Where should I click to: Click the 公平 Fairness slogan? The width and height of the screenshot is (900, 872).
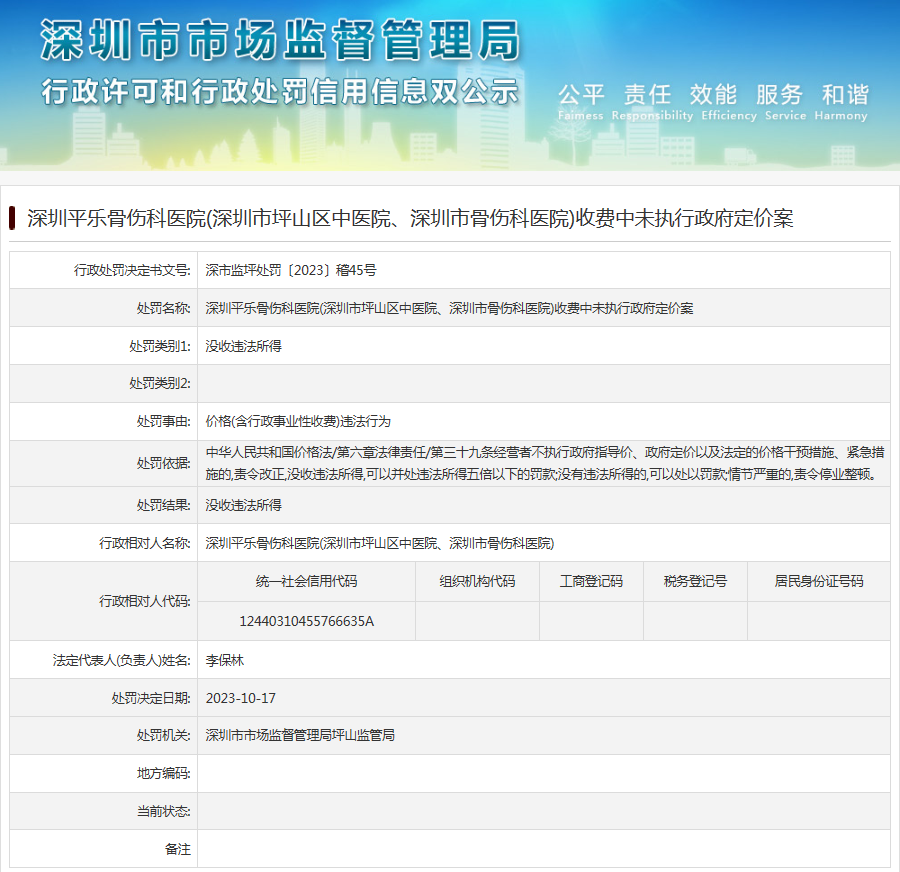coord(581,102)
